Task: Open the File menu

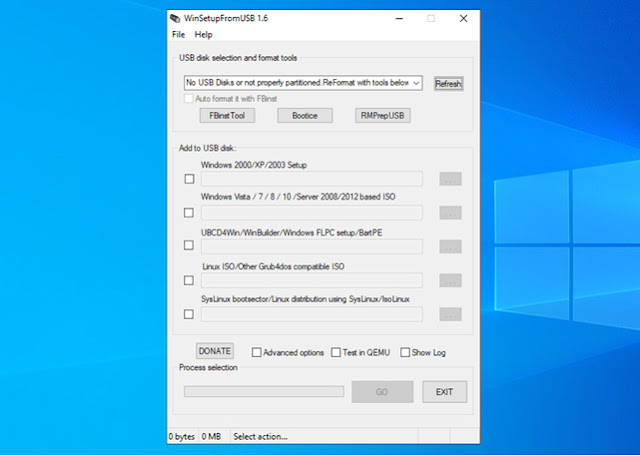Action: pyautogui.click(x=178, y=35)
